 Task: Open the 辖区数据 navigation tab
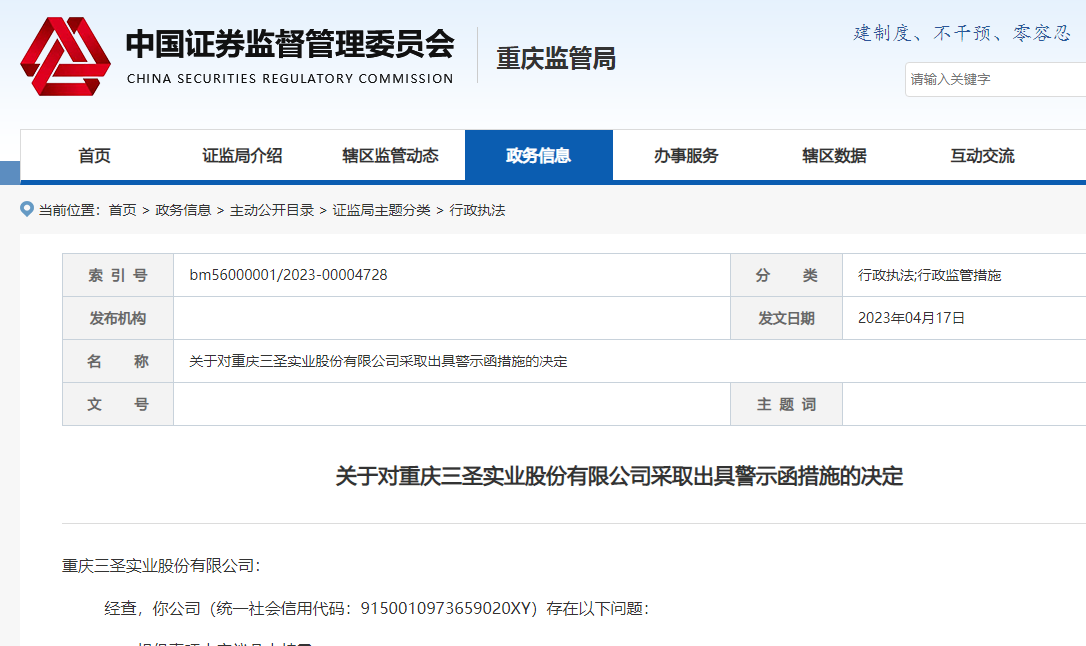tap(835, 156)
